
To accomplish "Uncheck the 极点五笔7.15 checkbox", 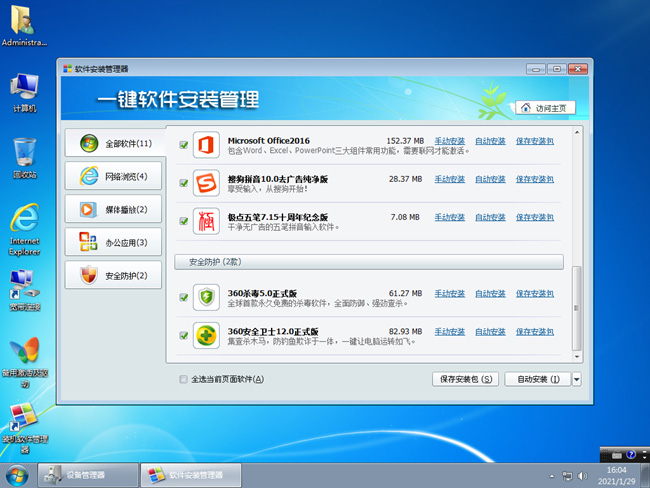I will (x=184, y=221).
